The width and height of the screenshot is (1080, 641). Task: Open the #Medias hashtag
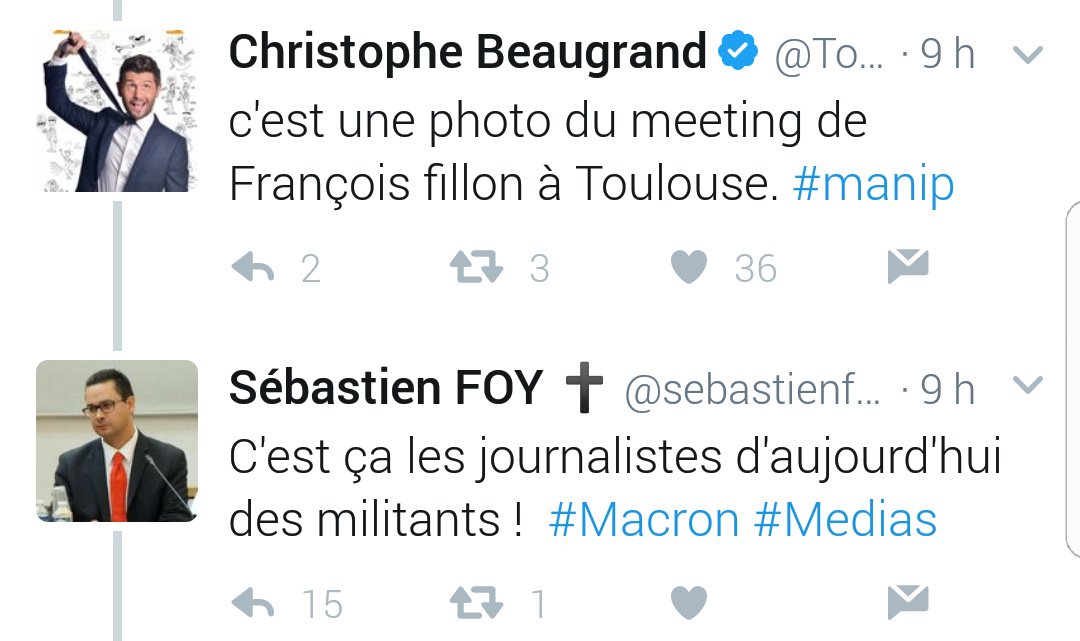point(846,521)
